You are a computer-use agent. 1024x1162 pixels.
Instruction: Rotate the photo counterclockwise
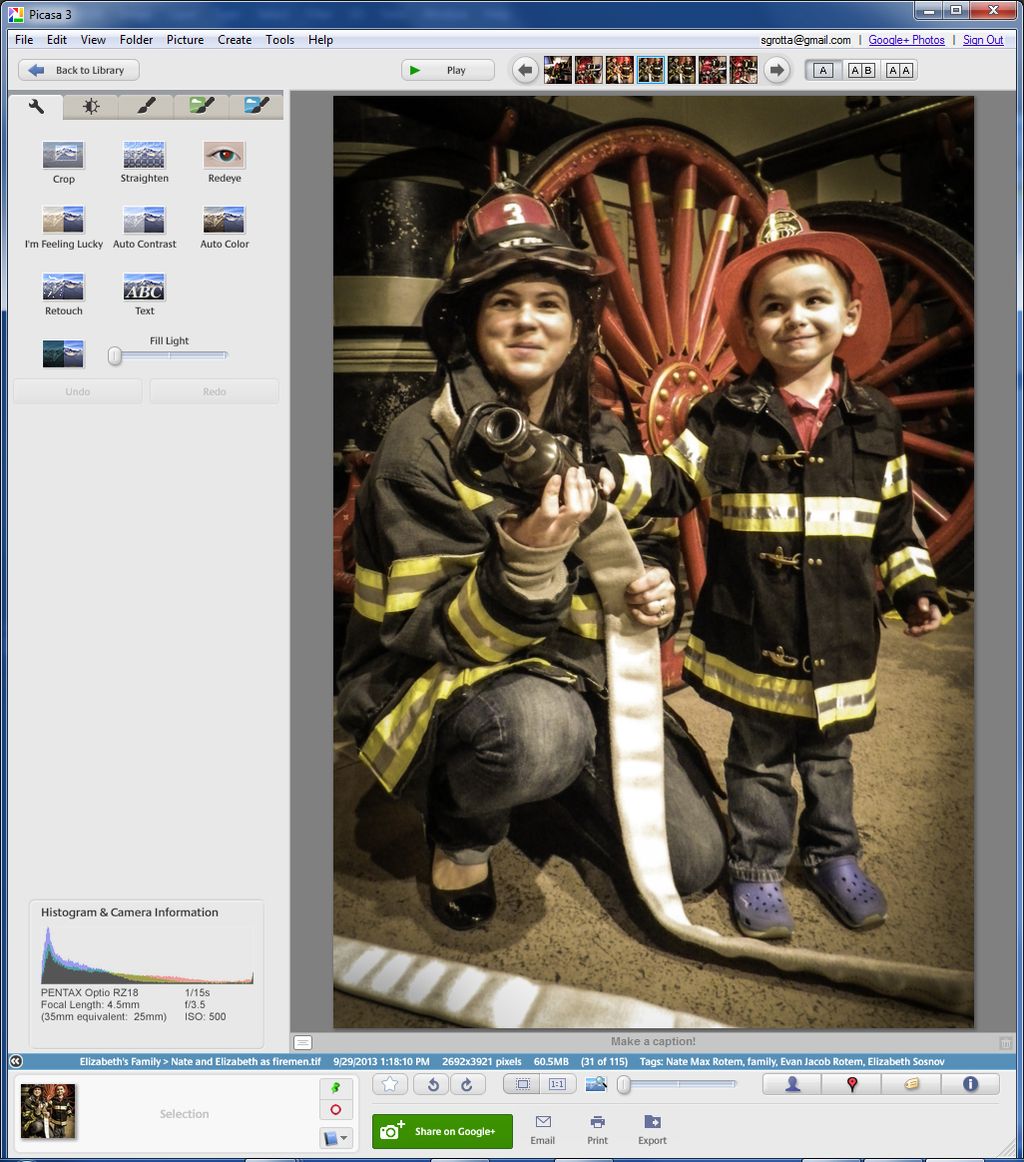(x=430, y=1084)
